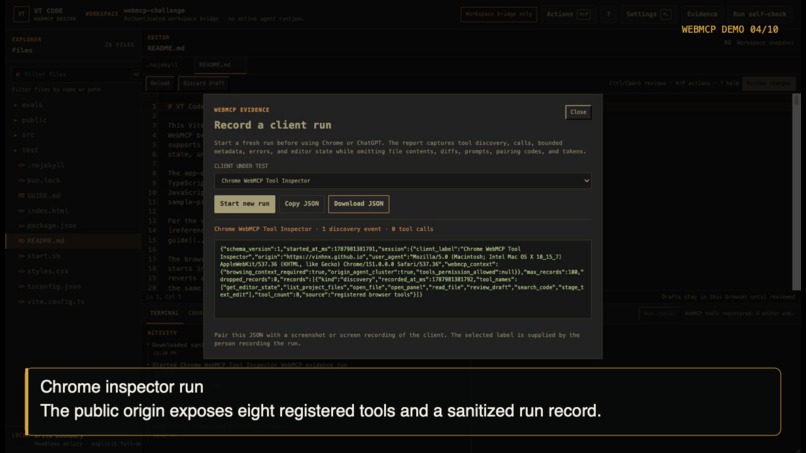The height and width of the screenshot is (453, 806).
Task: Click the VT logo icon
Action: [x=21, y=14]
